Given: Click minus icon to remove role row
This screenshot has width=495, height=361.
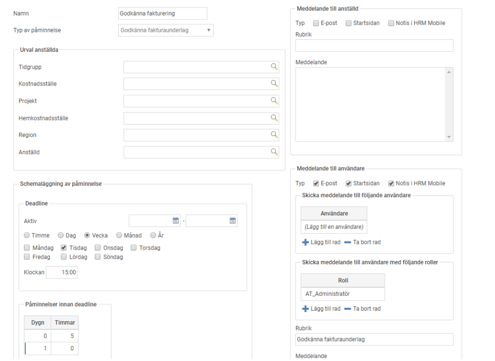Looking at the screenshot, I should (347, 309).
